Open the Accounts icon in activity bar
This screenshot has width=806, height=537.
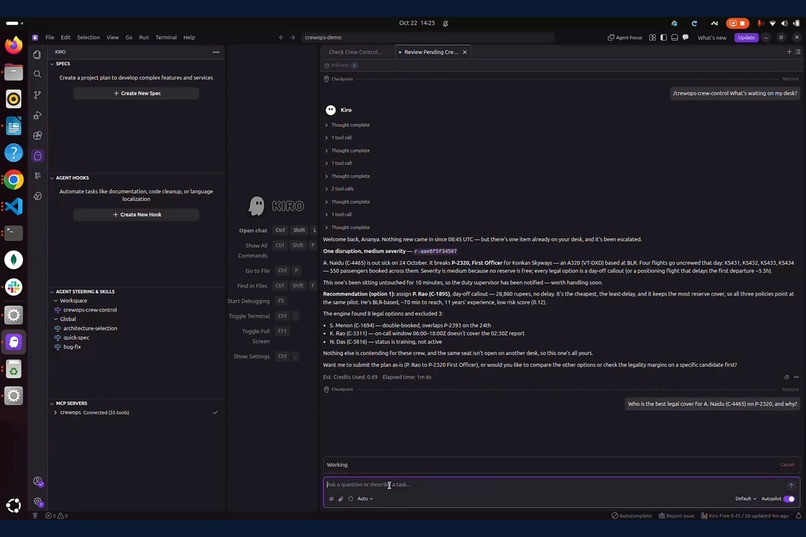click(x=38, y=482)
